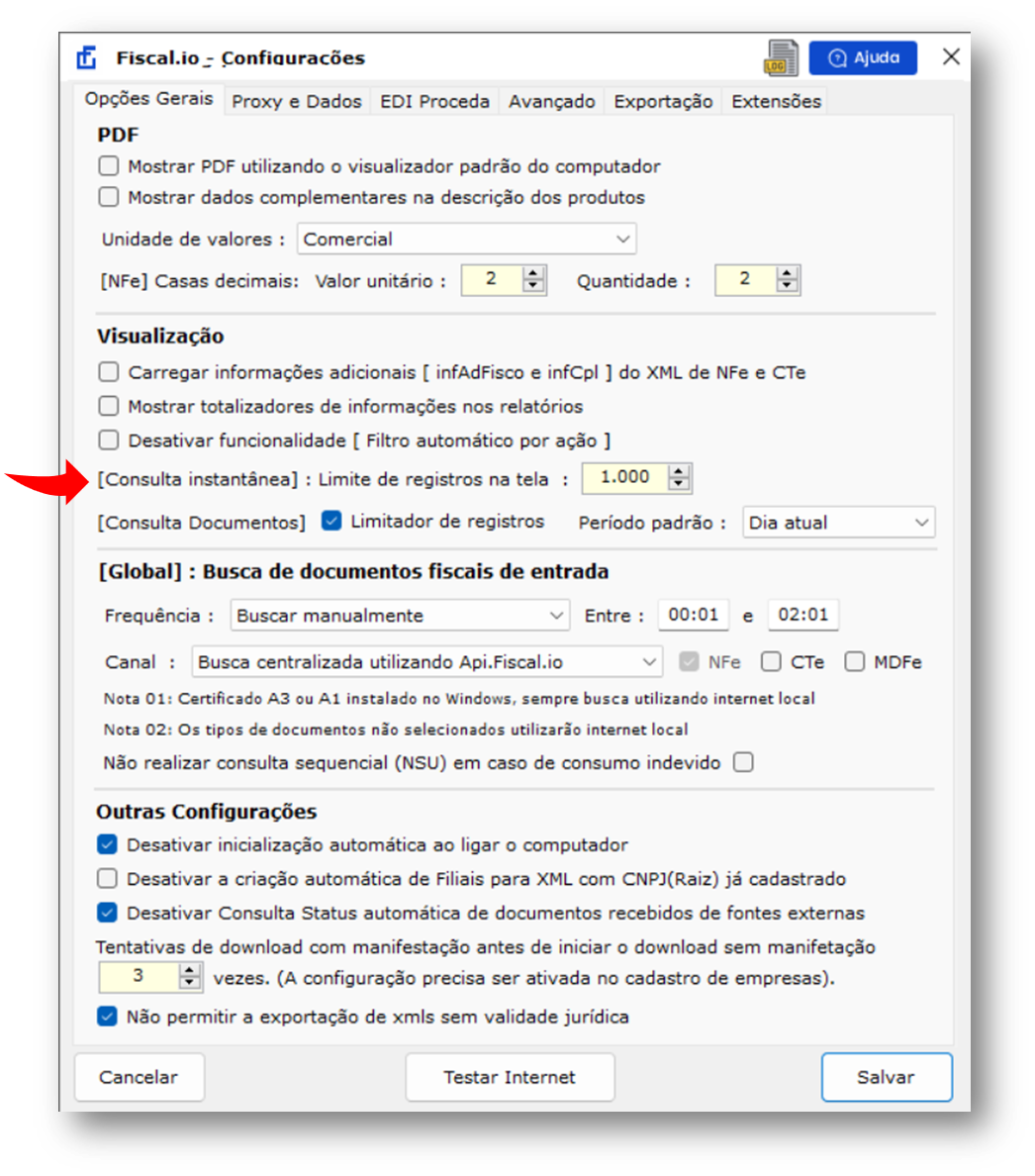This screenshot has width=1035, height=1176.
Task: Open the Canal dropdown
Action: click(427, 661)
